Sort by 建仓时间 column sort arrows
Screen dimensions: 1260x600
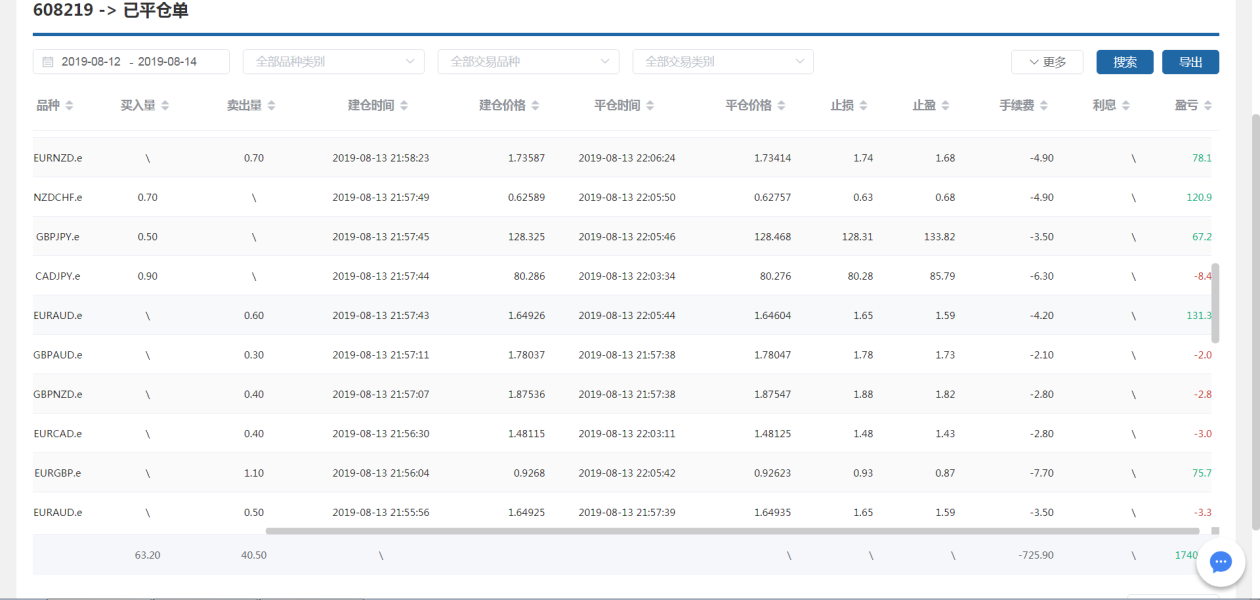tap(403, 106)
